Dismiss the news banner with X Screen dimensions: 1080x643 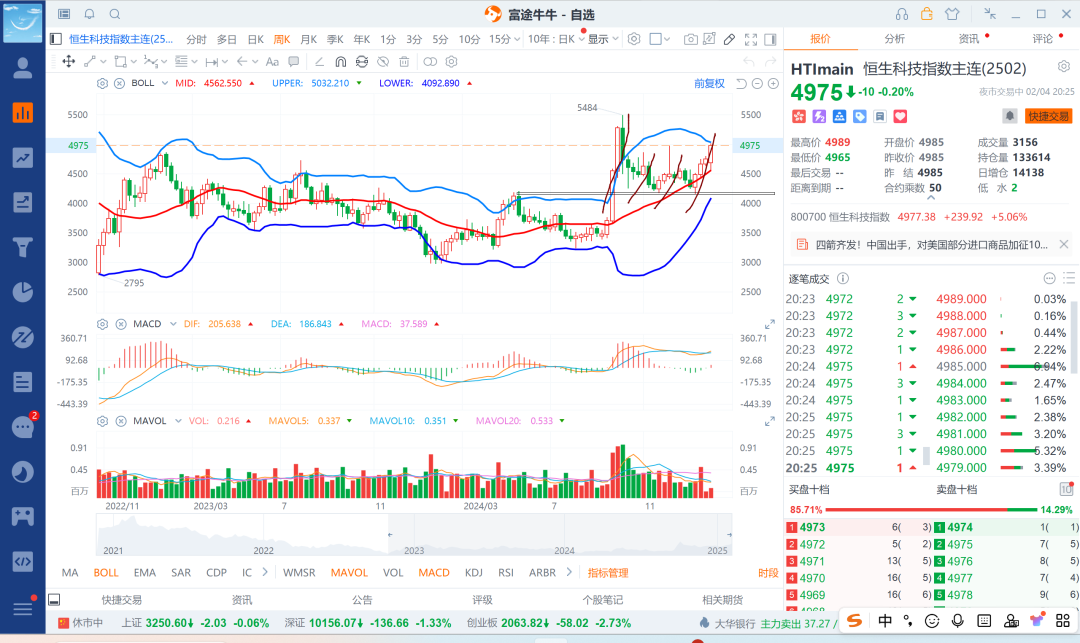tap(1063, 244)
